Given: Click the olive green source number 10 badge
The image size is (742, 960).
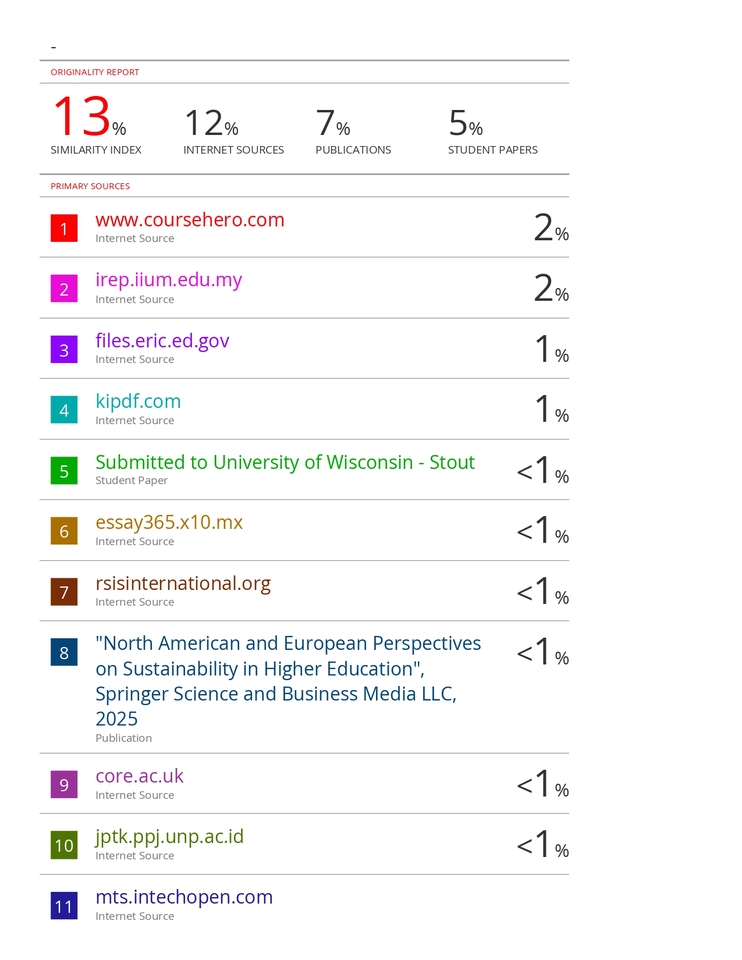Looking at the screenshot, I should [64, 845].
